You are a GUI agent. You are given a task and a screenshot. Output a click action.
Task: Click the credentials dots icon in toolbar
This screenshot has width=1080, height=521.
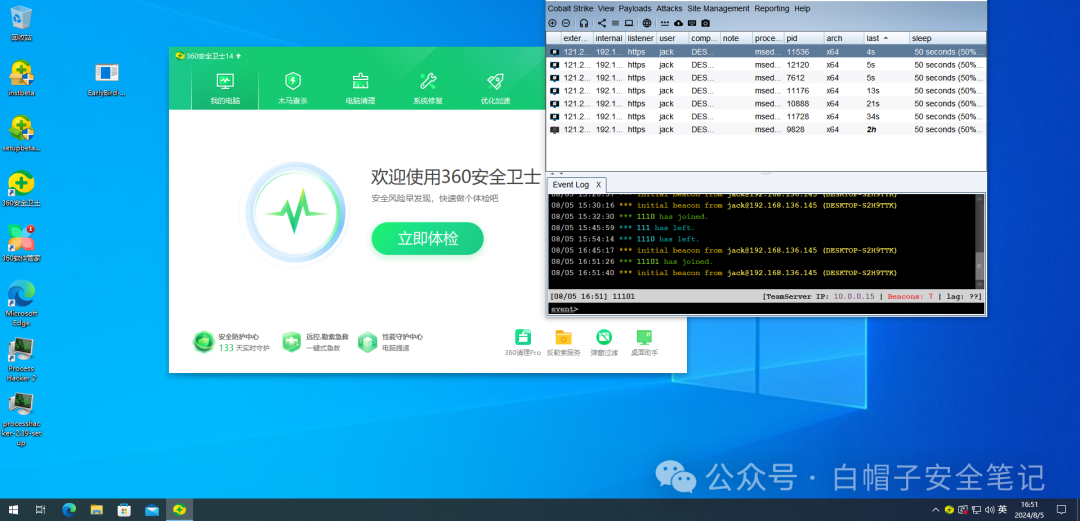click(x=665, y=23)
